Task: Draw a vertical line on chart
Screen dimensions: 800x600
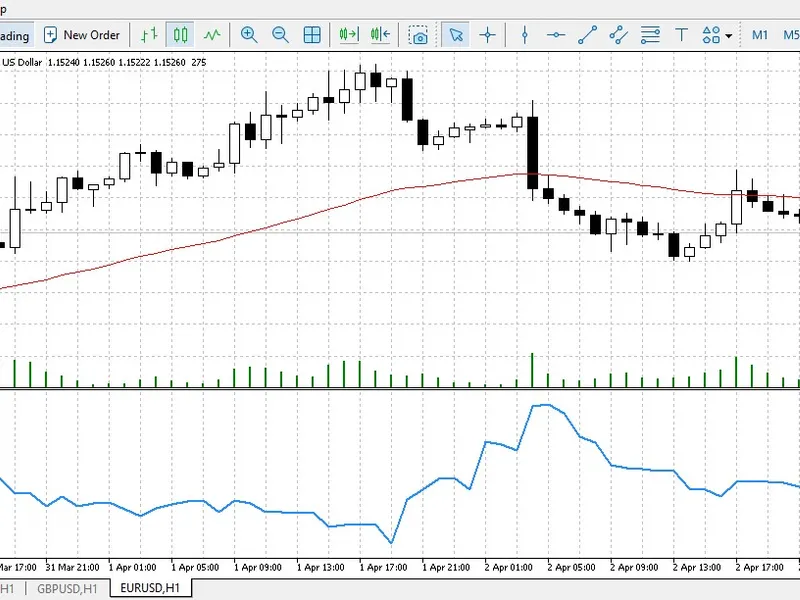Action: pyautogui.click(x=524, y=35)
